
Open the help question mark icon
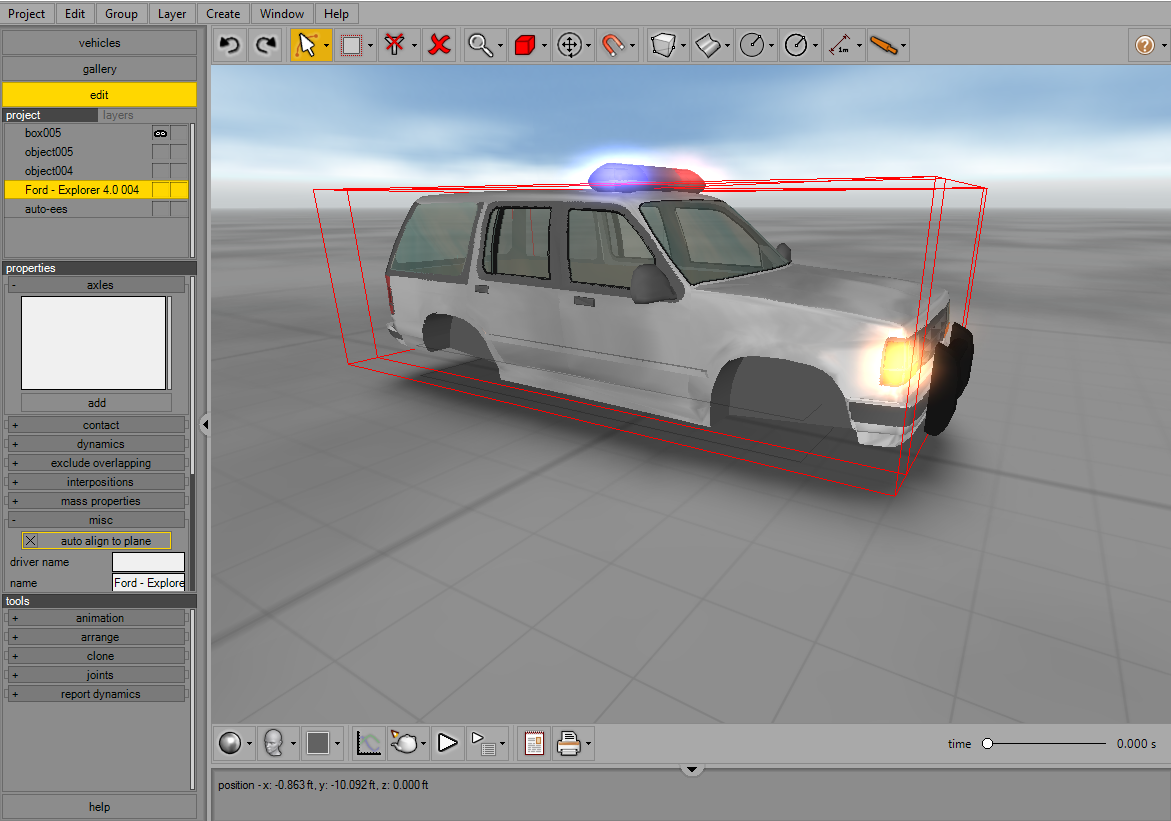[x=1144, y=46]
